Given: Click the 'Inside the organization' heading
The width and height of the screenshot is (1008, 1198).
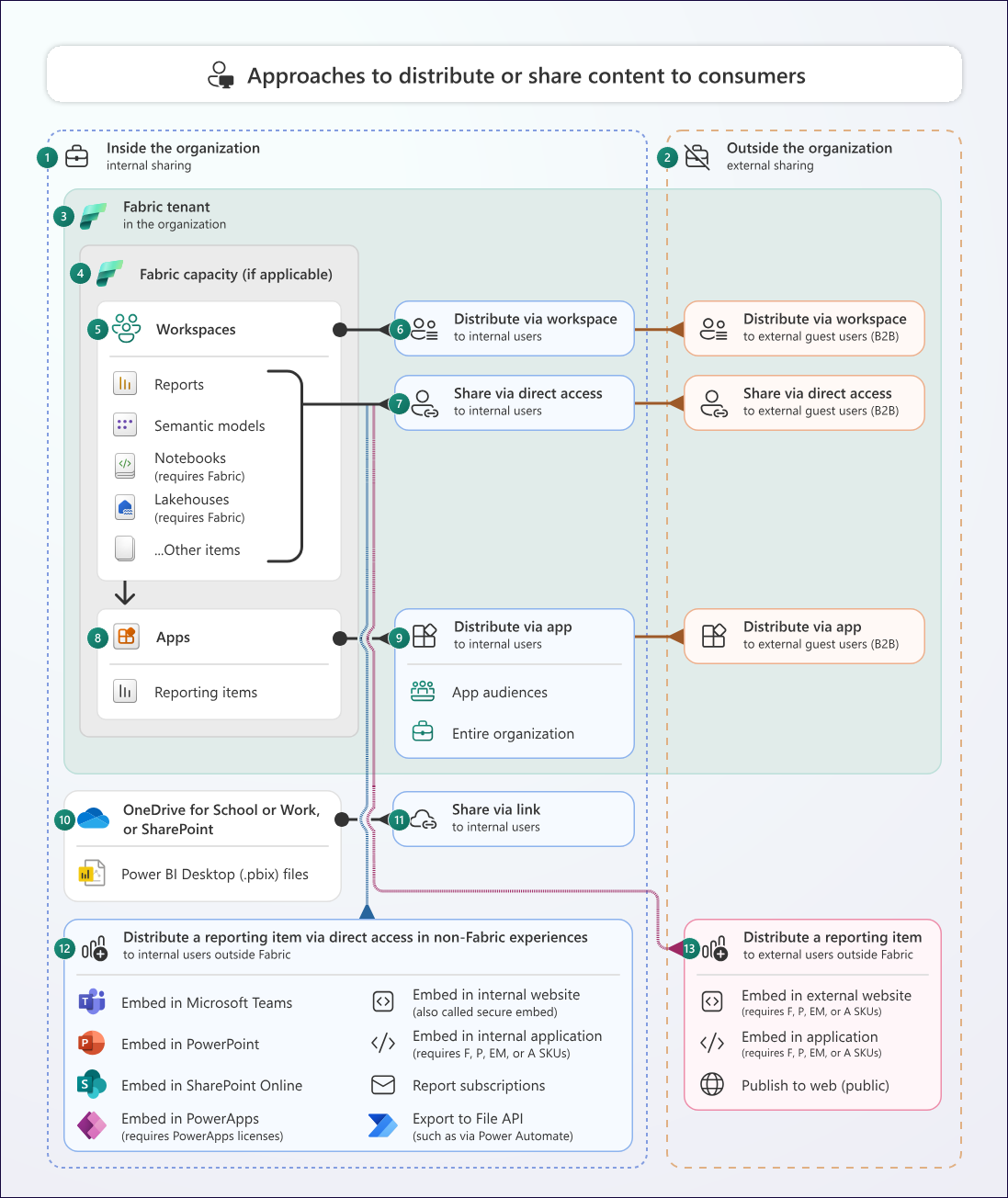Looking at the screenshot, I should 183,148.
